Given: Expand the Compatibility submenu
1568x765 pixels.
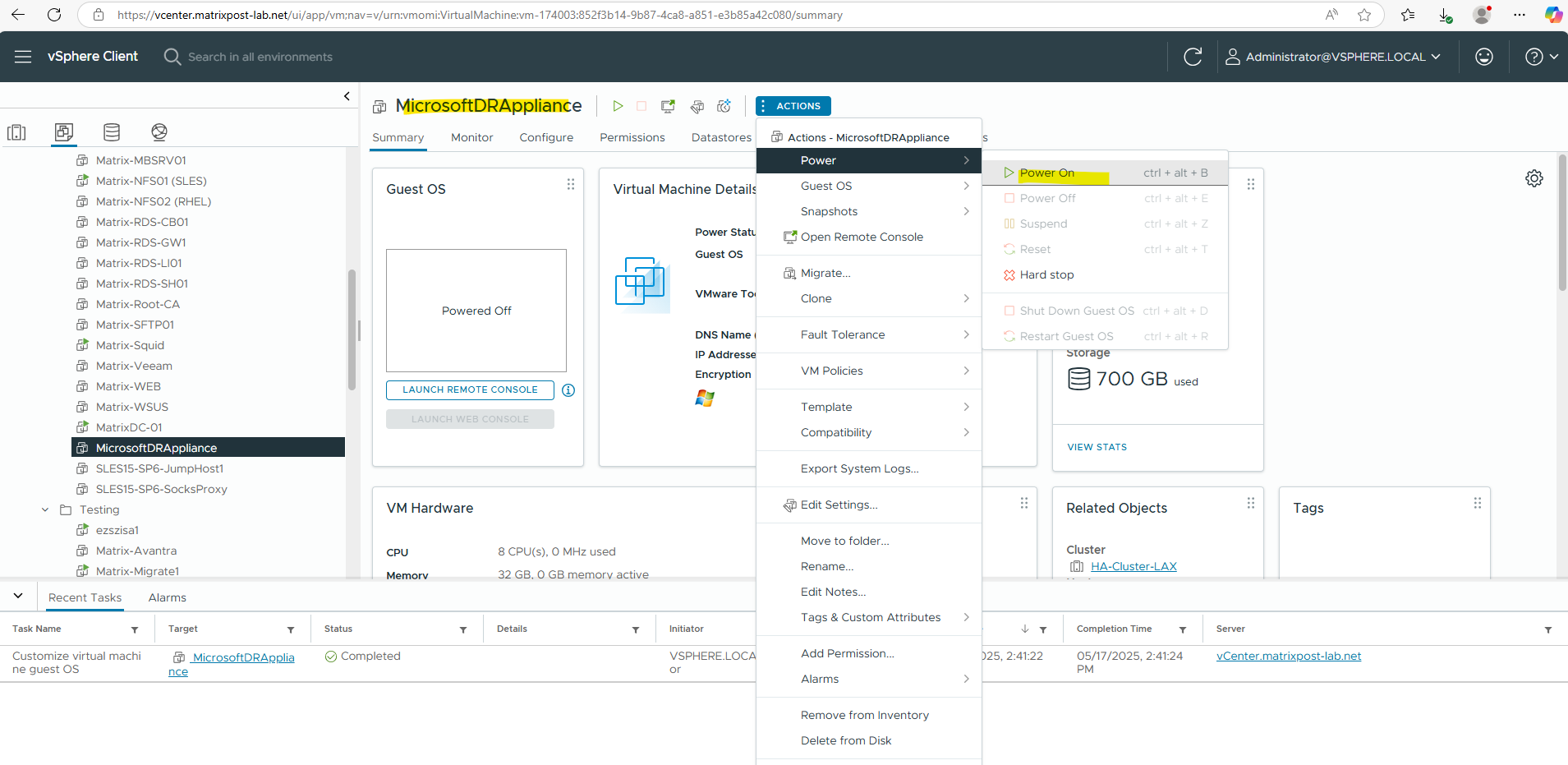Looking at the screenshot, I should (869, 432).
